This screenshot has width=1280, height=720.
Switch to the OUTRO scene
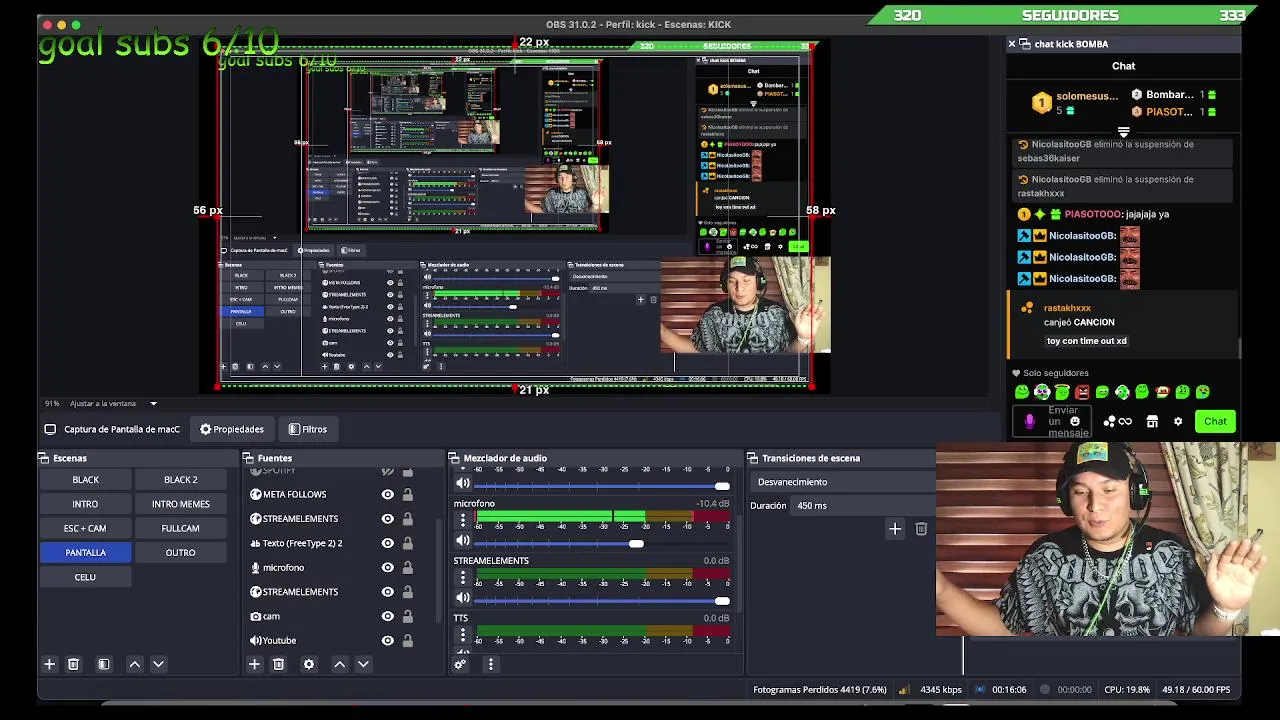click(180, 552)
